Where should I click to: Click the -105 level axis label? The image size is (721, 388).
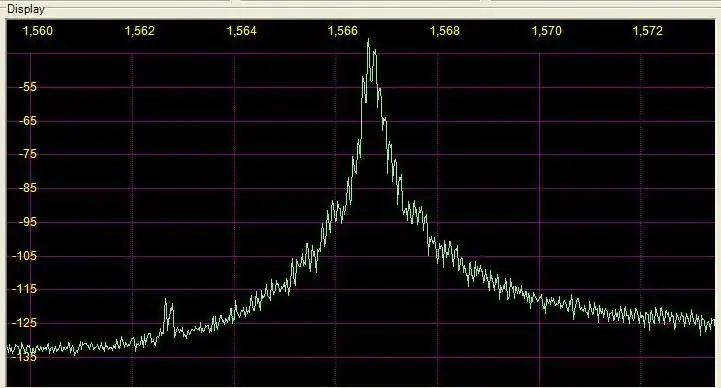click(x=24, y=256)
